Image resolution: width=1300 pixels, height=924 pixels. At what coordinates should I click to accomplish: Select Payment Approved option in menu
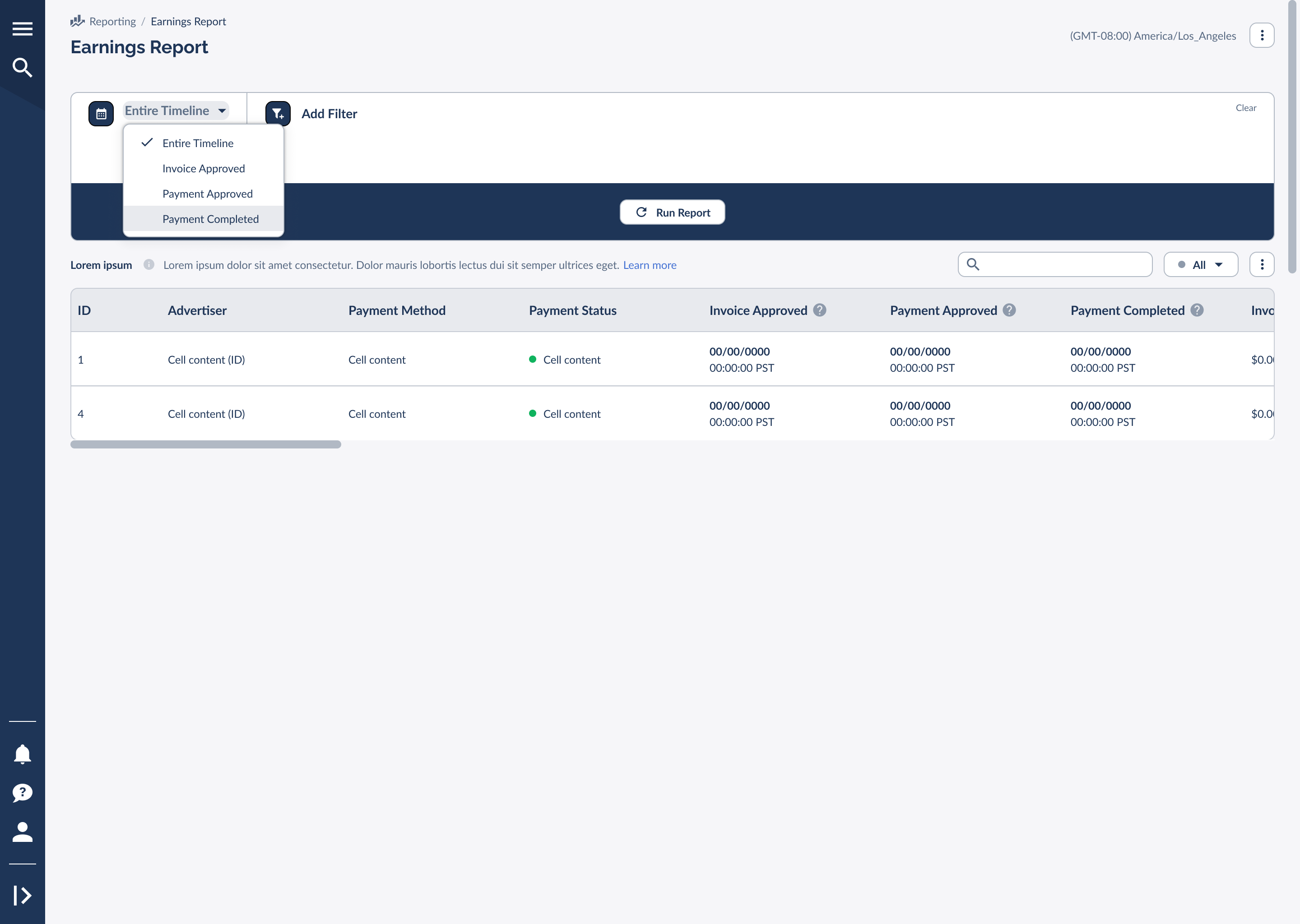[203, 194]
